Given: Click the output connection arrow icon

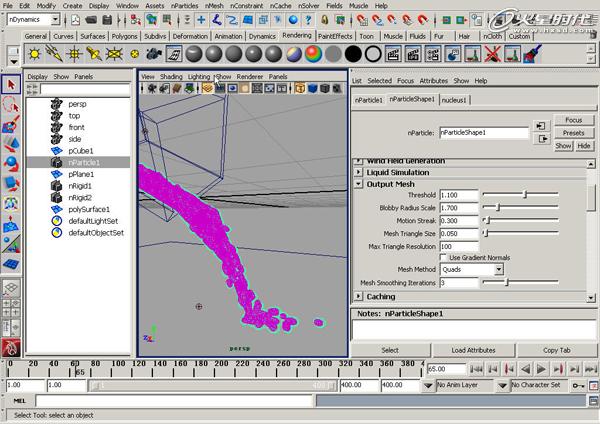Looking at the screenshot, I should pyautogui.click(x=542, y=139).
